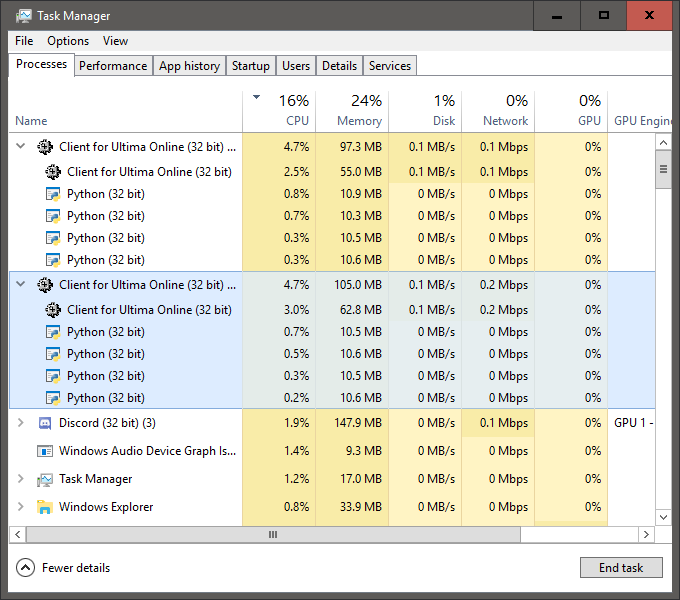Click the Python icon in the 0.2% CPU row
Image resolution: width=680 pixels, height=600 pixels.
[x=53, y=398]
